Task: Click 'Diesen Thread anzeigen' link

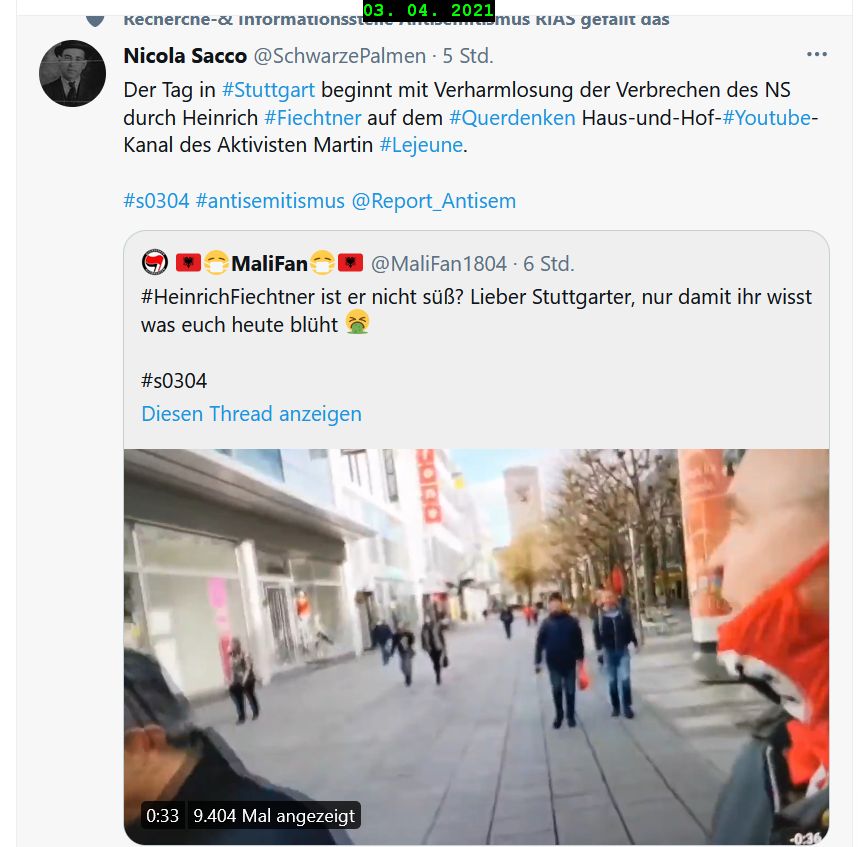Action: click(252, 414)
